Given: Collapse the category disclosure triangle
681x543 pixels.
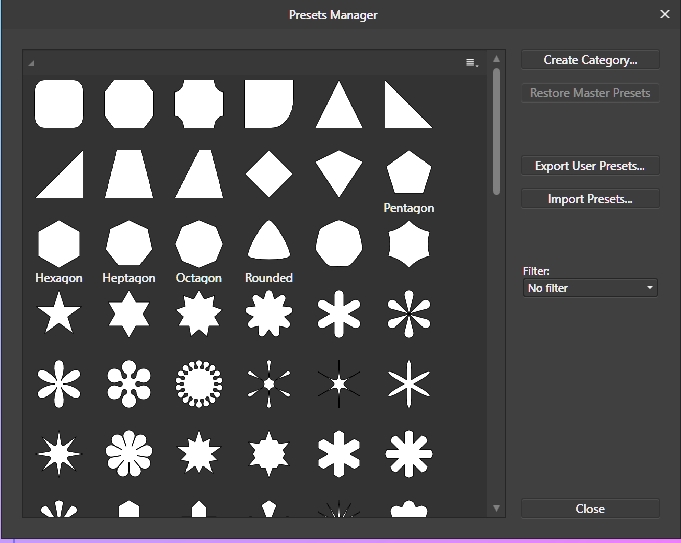Looking at the screenshot, I should pos(31,63).
